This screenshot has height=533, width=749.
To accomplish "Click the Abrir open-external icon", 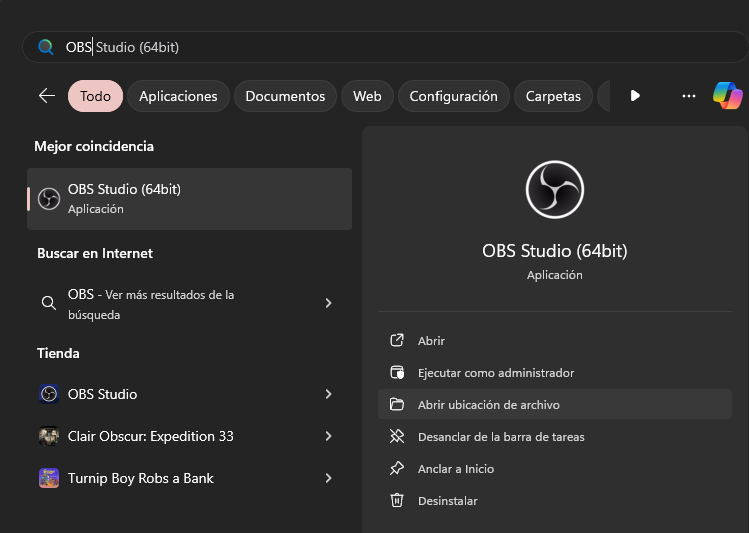I will [397, 341].
